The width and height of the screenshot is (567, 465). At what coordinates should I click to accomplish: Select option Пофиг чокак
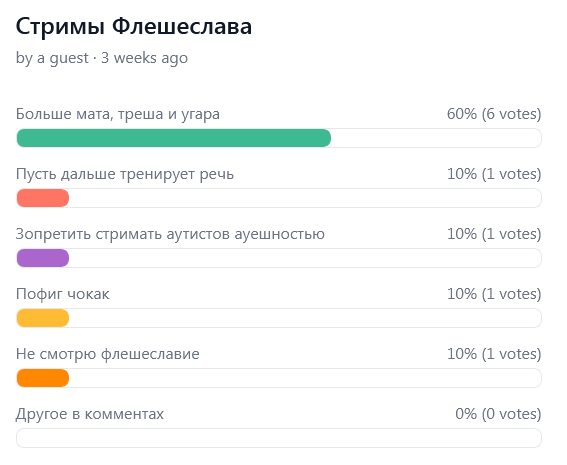click(x=63, y=294)
